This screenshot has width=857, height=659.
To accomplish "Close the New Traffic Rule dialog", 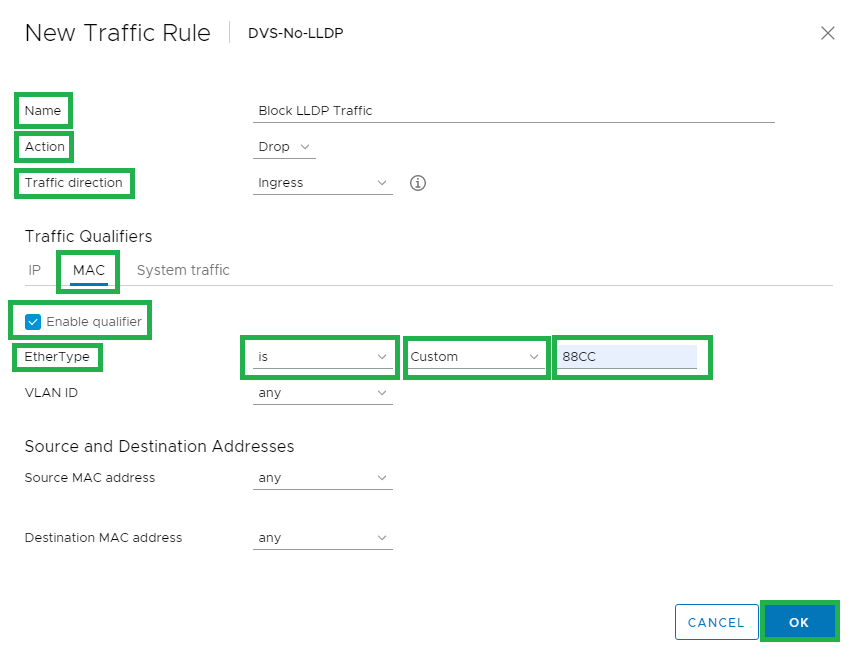I will pos(828,33).
